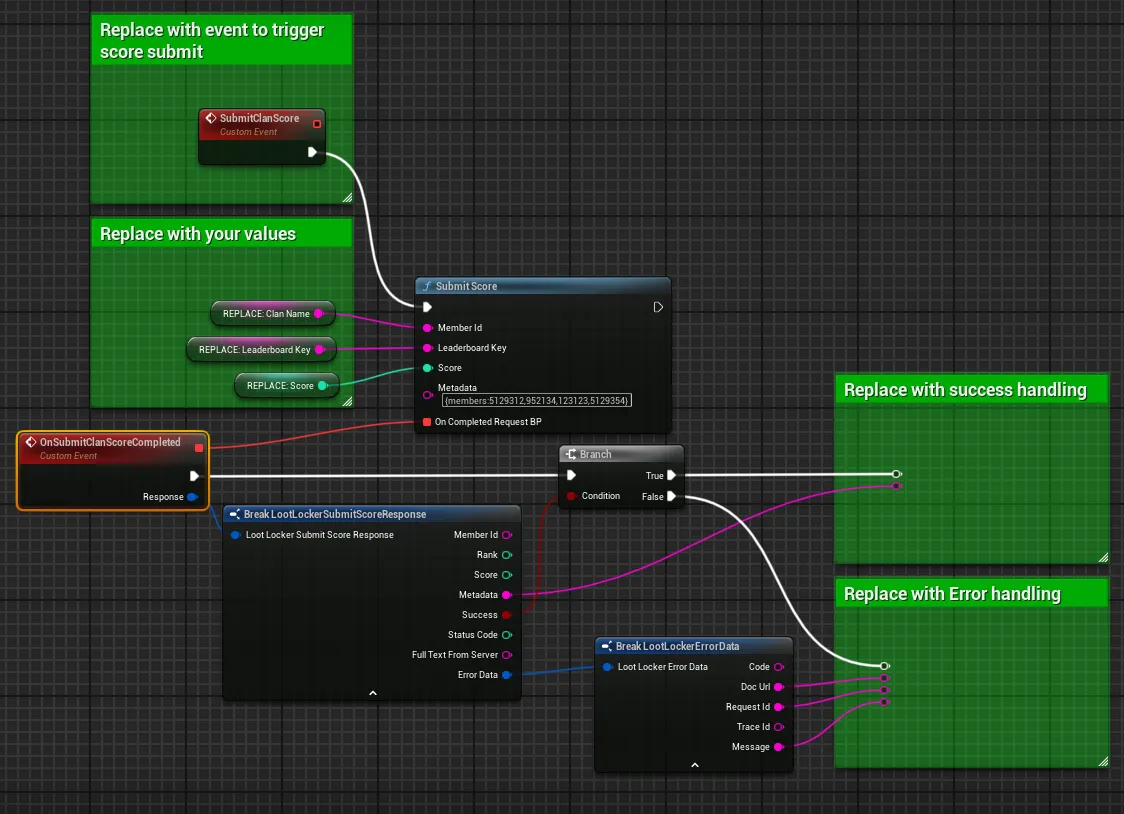1124x814 pixels.
Task: Select the REPLACE: Clan Name variable node
Action: click(272, 313)
